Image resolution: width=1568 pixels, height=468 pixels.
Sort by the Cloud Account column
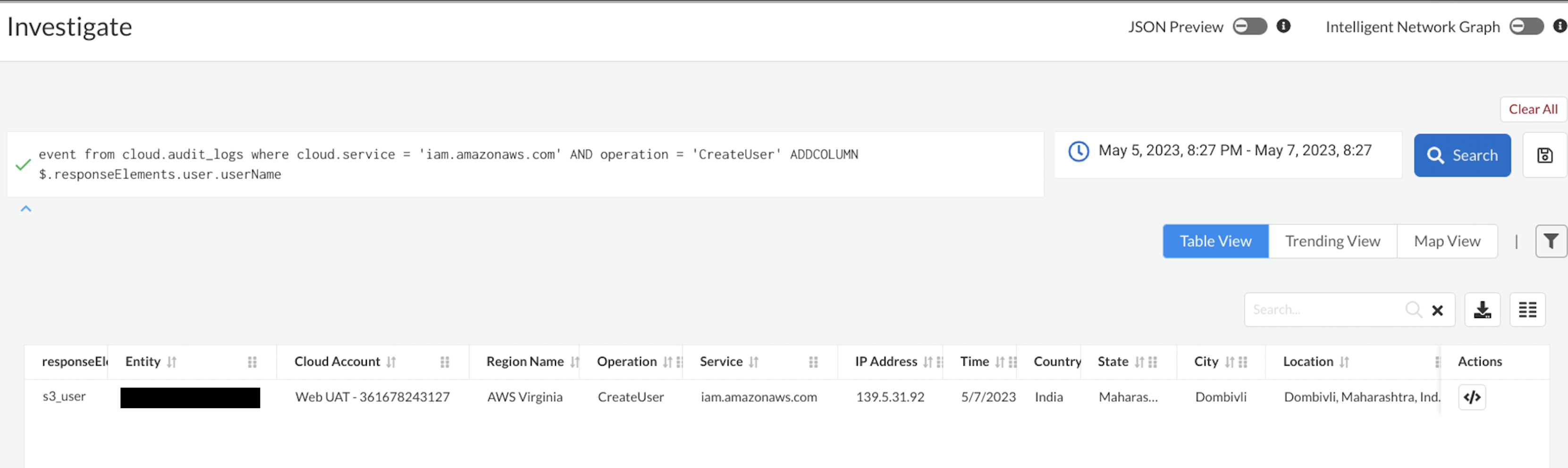pyautogui.click(x=391, y=362)
